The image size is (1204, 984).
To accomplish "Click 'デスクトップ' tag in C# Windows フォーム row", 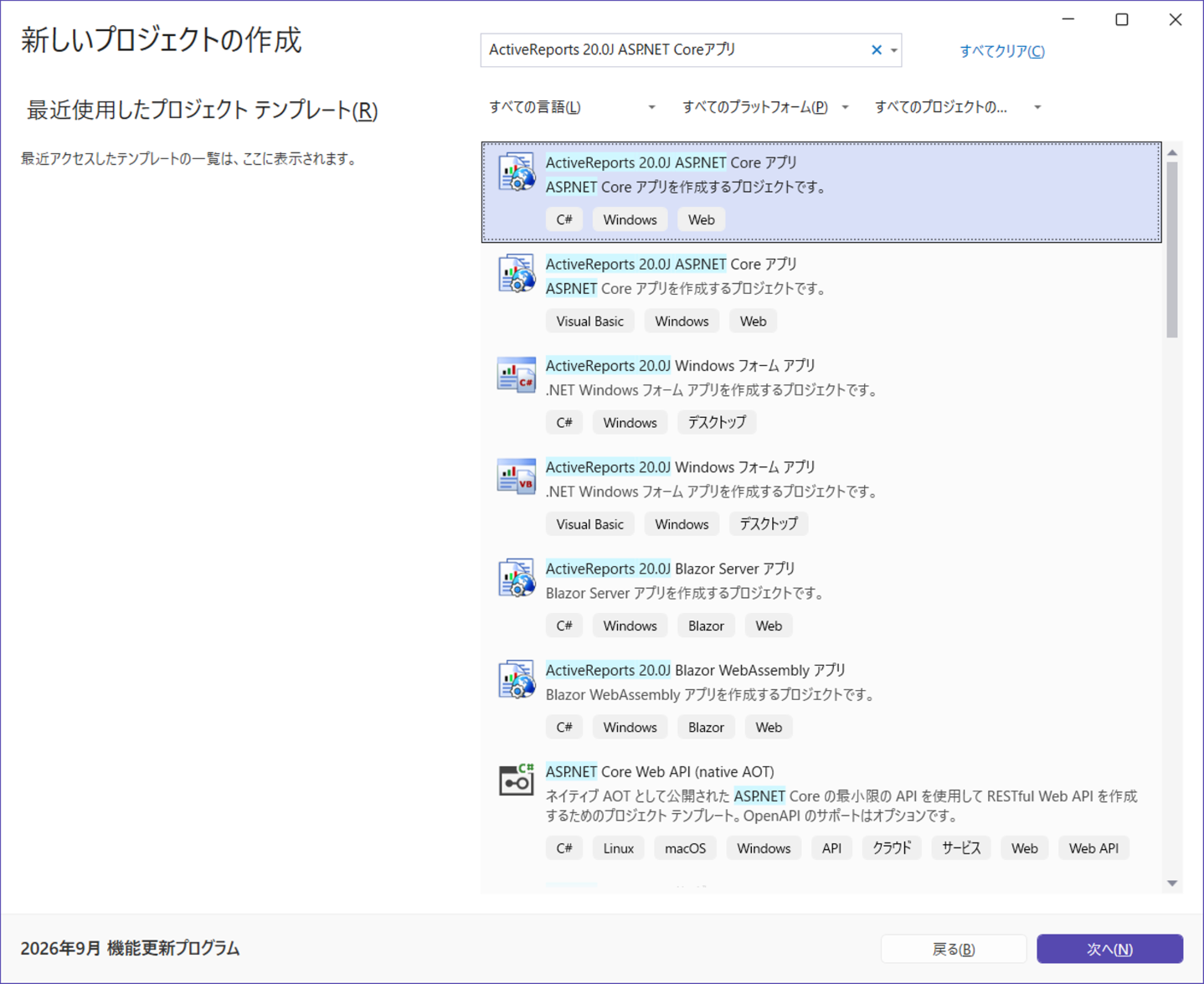I will coord(717,423).
